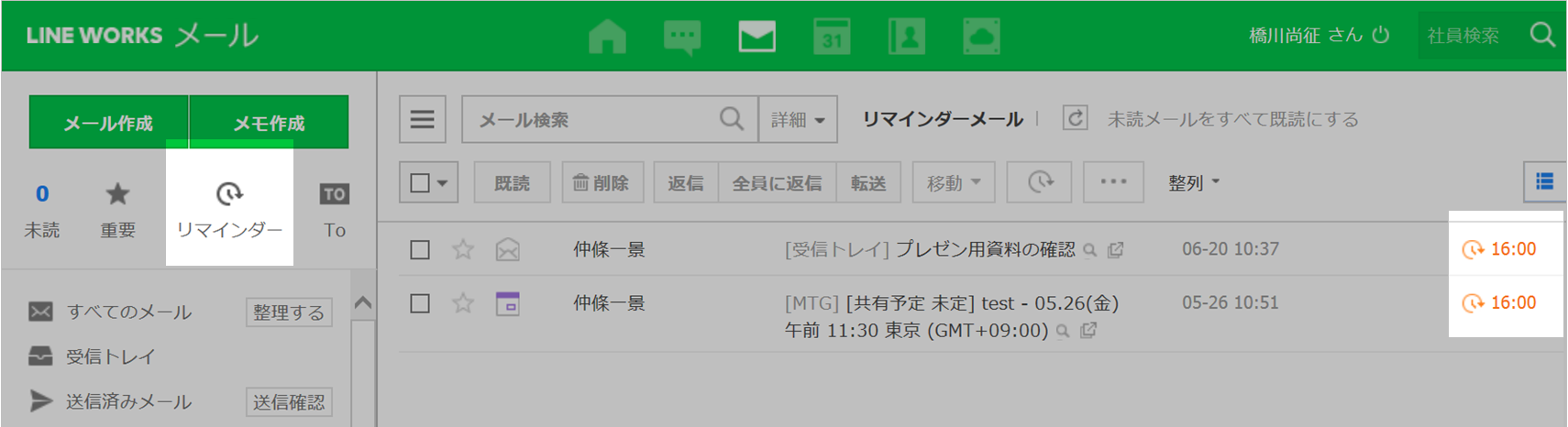Select the リマインダー filter tab

tap(229, 209)
